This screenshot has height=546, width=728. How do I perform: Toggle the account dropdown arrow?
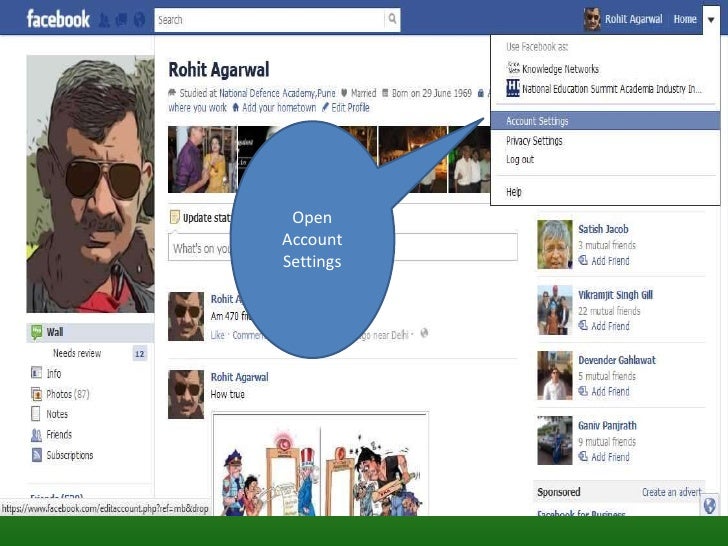tap(711, 20)
